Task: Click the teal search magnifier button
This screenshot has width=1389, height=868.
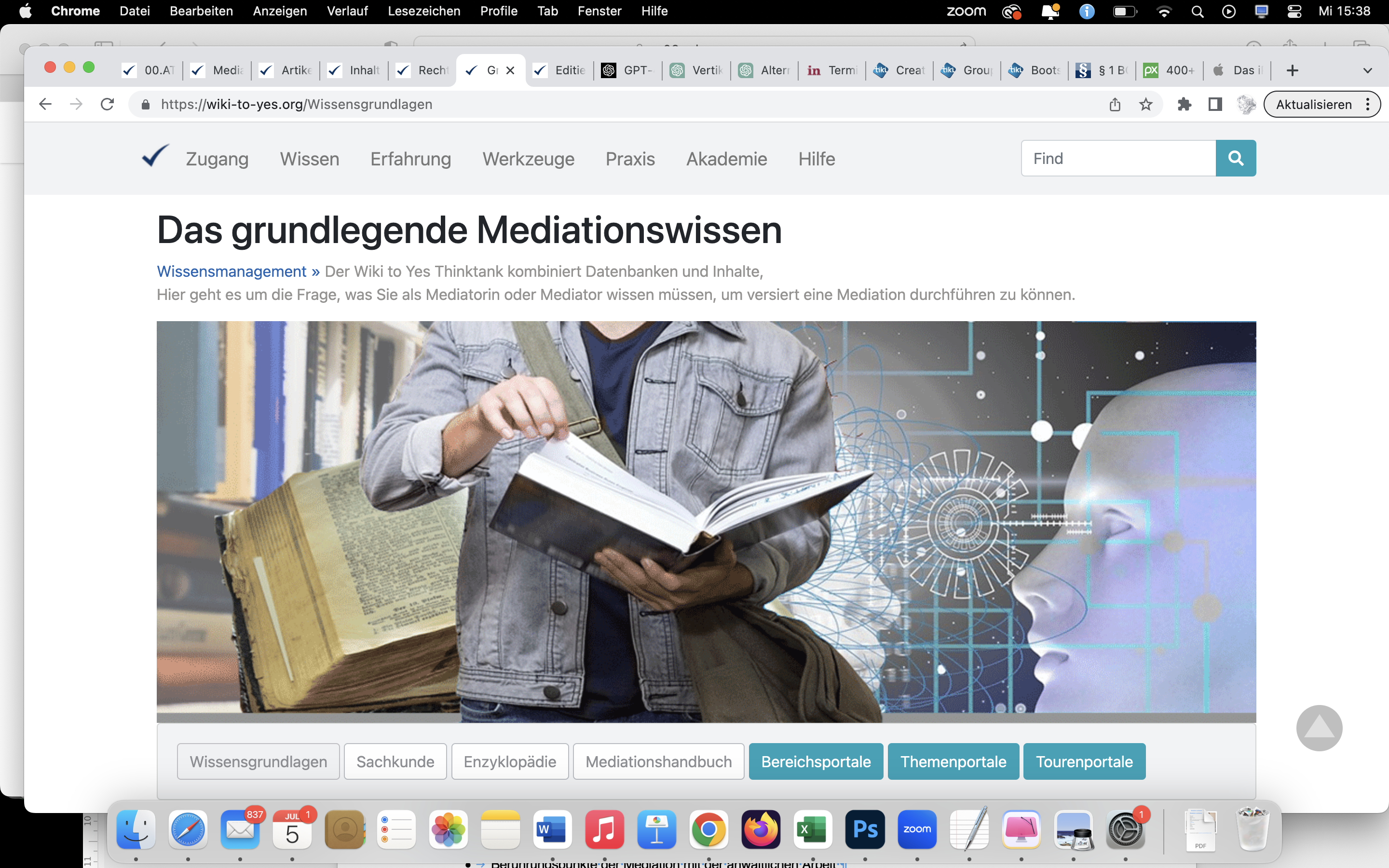Action: [1235, 158]
